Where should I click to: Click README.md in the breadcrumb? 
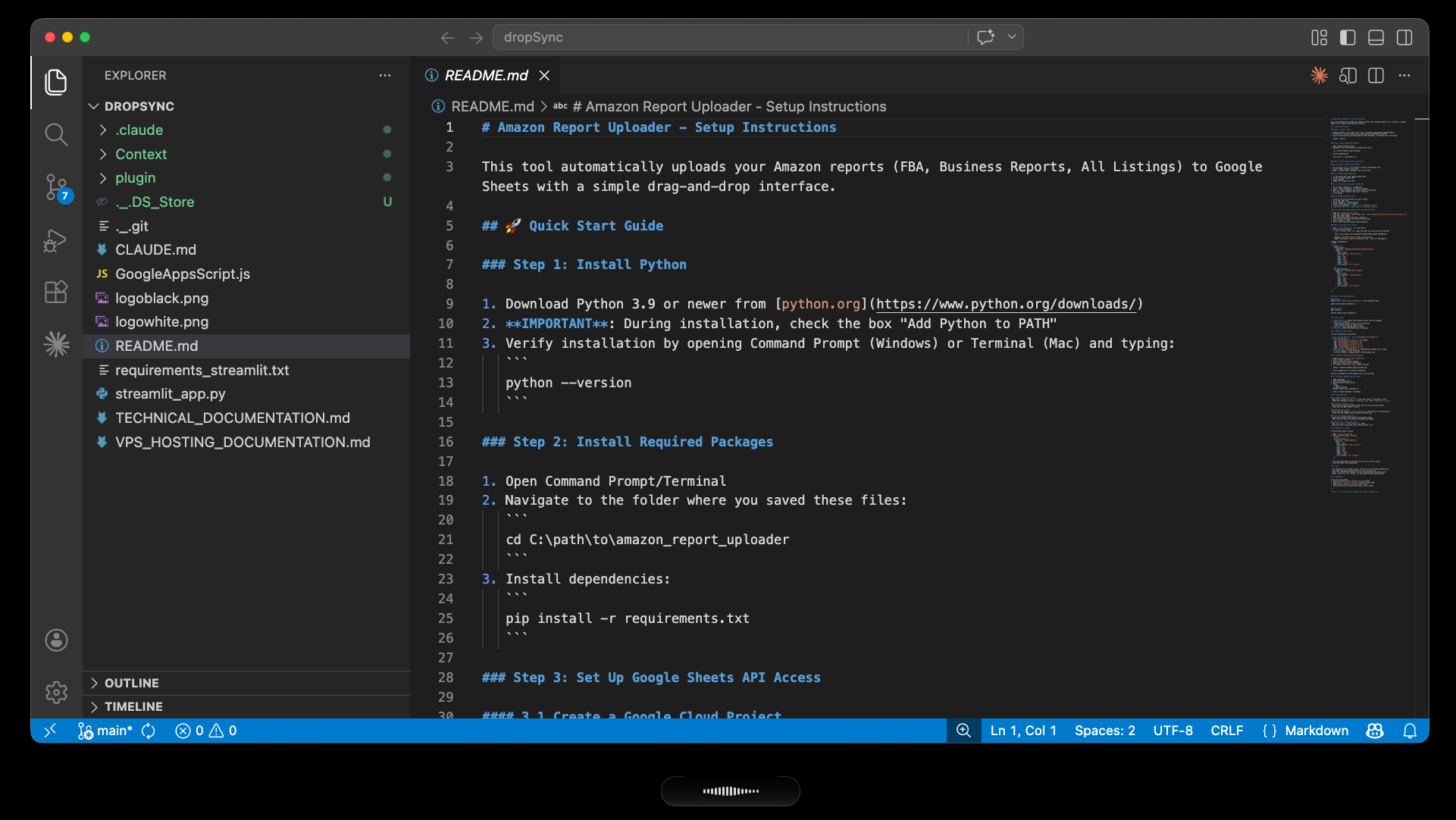[x=492, y=107]
